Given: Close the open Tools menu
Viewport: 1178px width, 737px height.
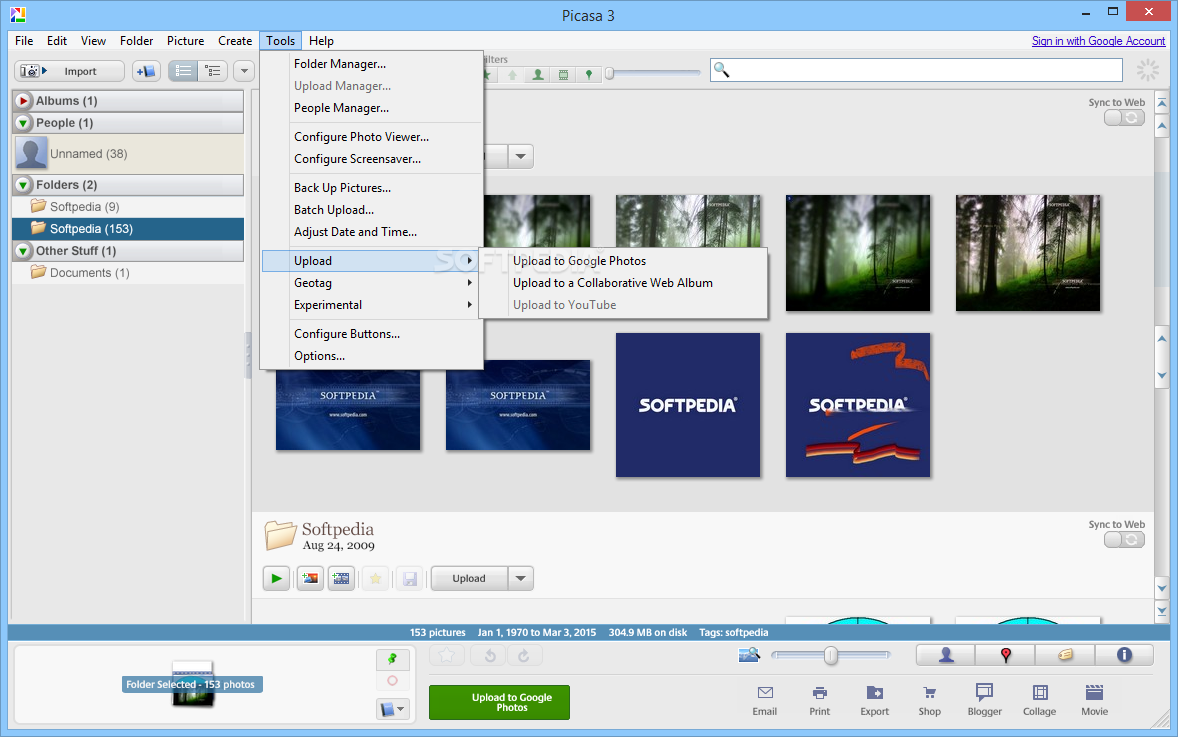Looking at the screenshot, I should click(280, 41).
